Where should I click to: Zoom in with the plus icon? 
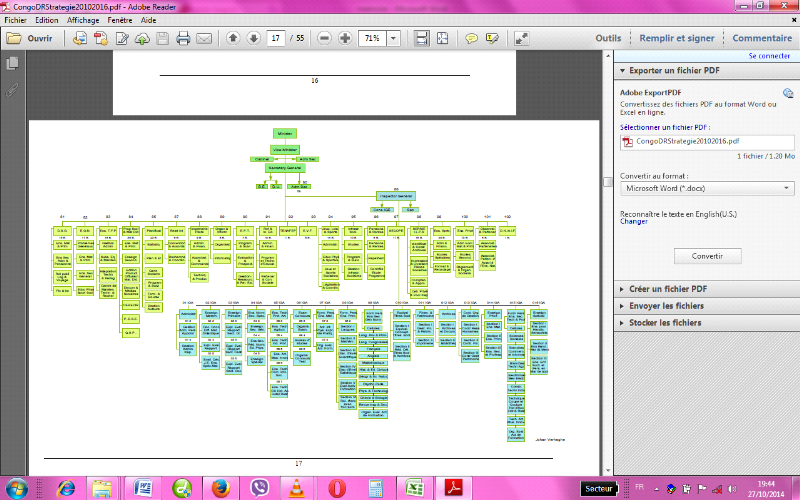345,39
